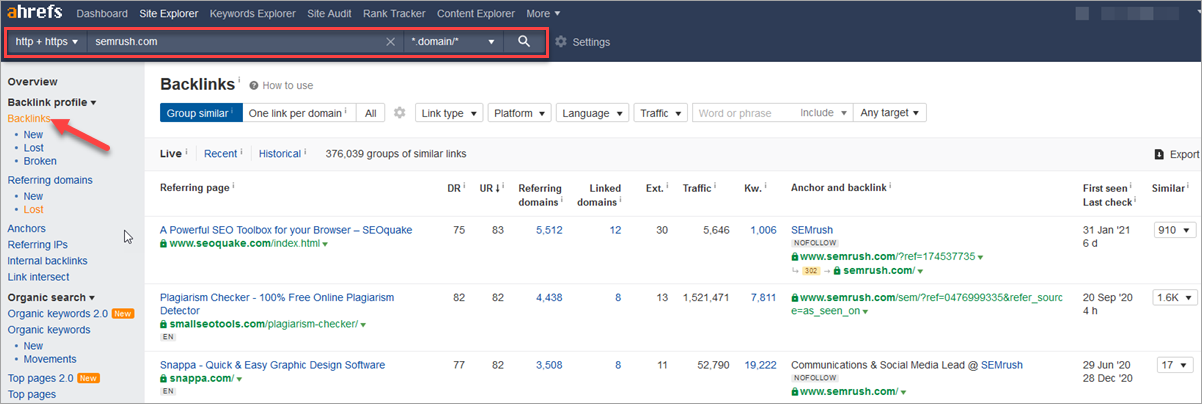This screenshot has height=404, width=1202.
Task: Open the Include dropdown
Action: pyautogui.click(x=824, y=113)
